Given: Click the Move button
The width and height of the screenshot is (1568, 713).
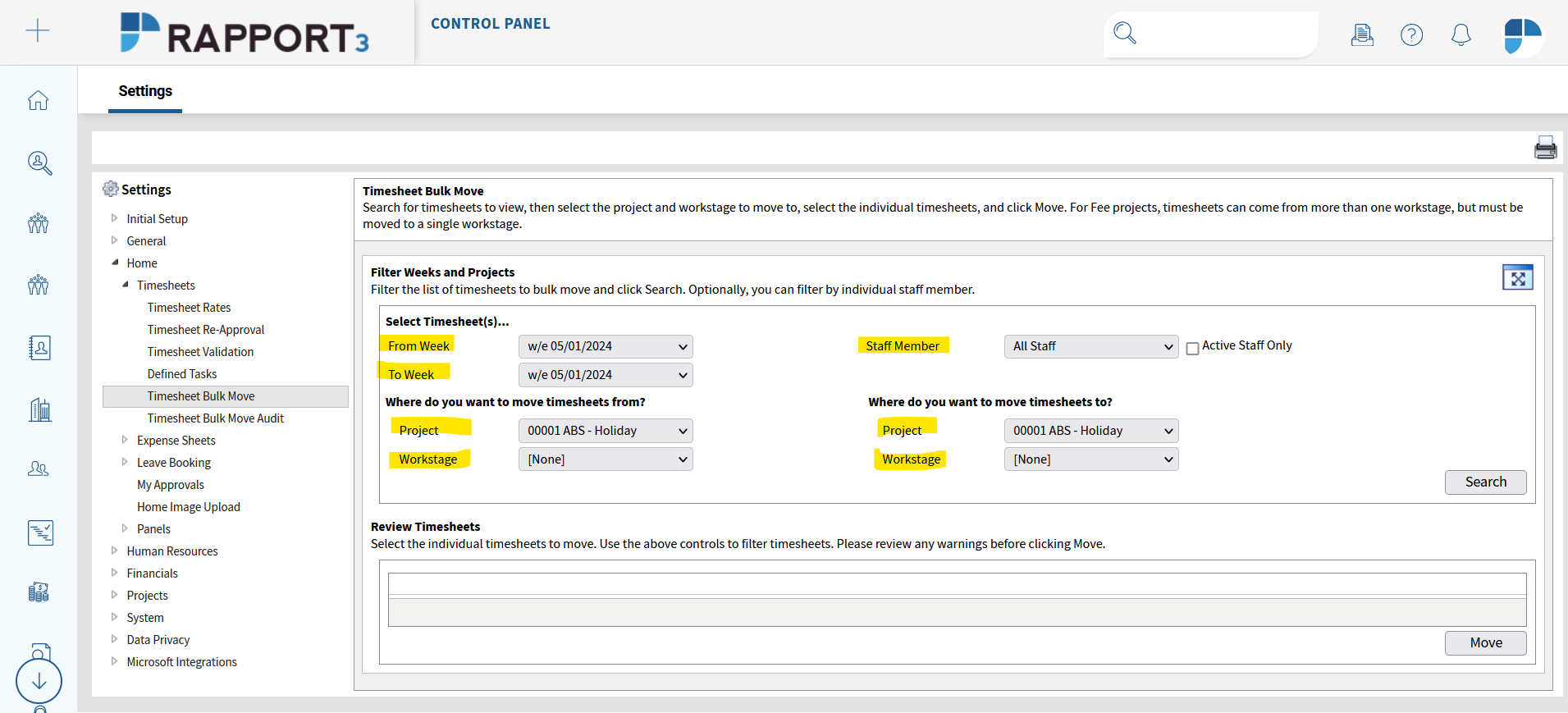Looking at the screenshot, I should tap(1485, 643).
